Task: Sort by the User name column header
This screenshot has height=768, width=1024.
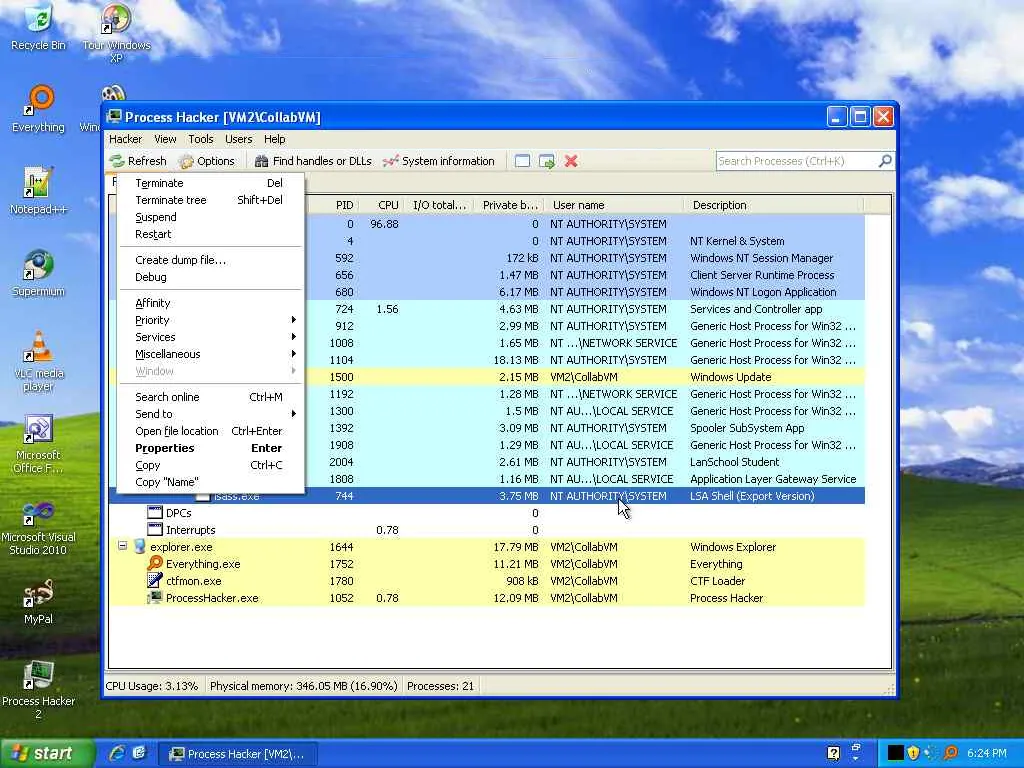Action: tap(614, 205)
